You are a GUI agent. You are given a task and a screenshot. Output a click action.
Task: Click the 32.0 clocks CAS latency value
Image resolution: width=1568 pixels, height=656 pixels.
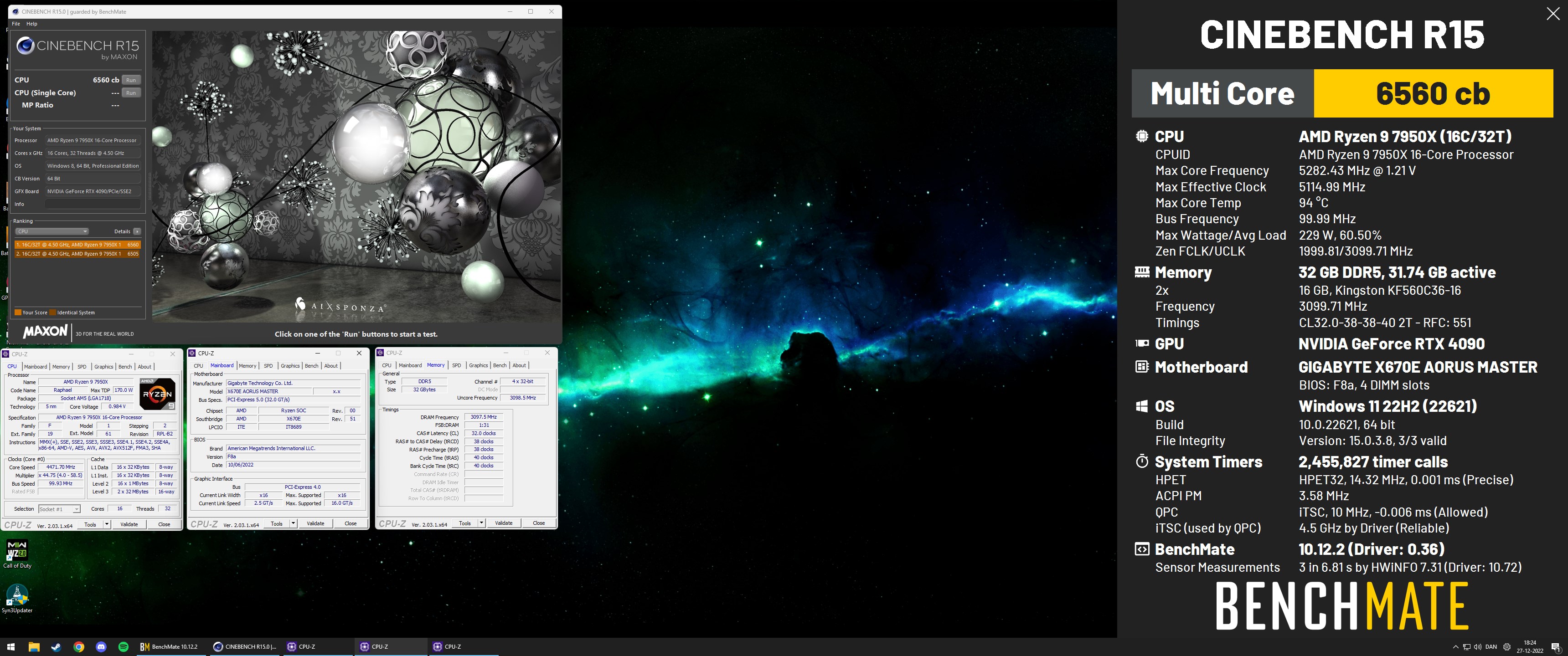pos(483,433)
